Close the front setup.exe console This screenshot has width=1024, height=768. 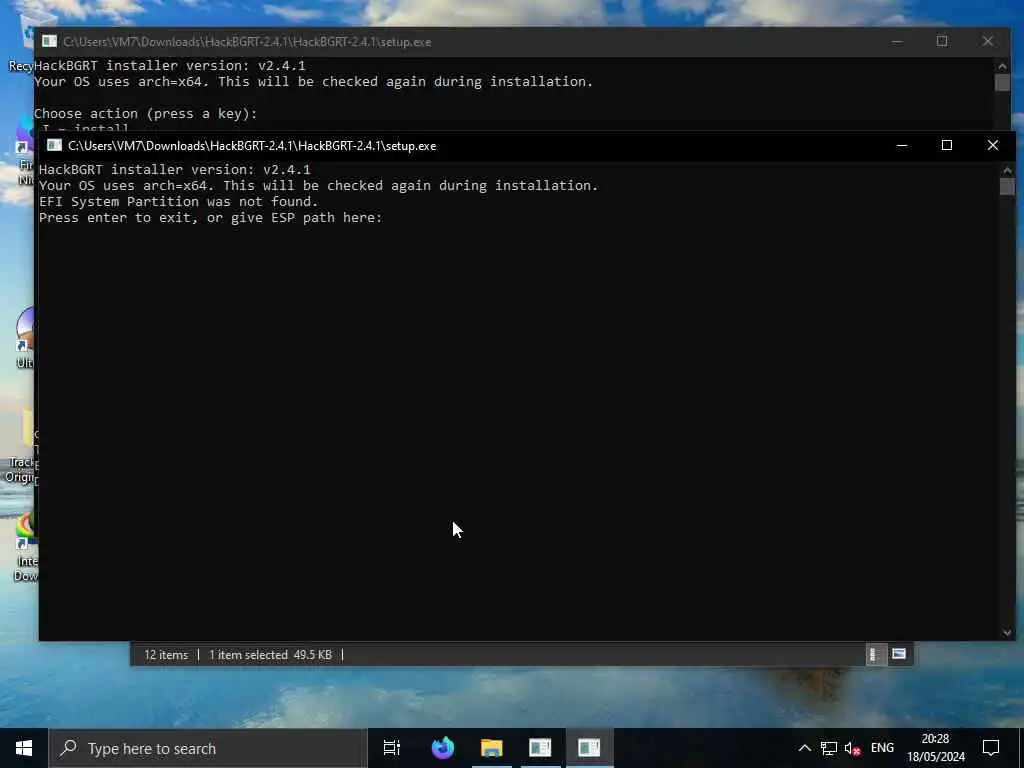(993, 146)
